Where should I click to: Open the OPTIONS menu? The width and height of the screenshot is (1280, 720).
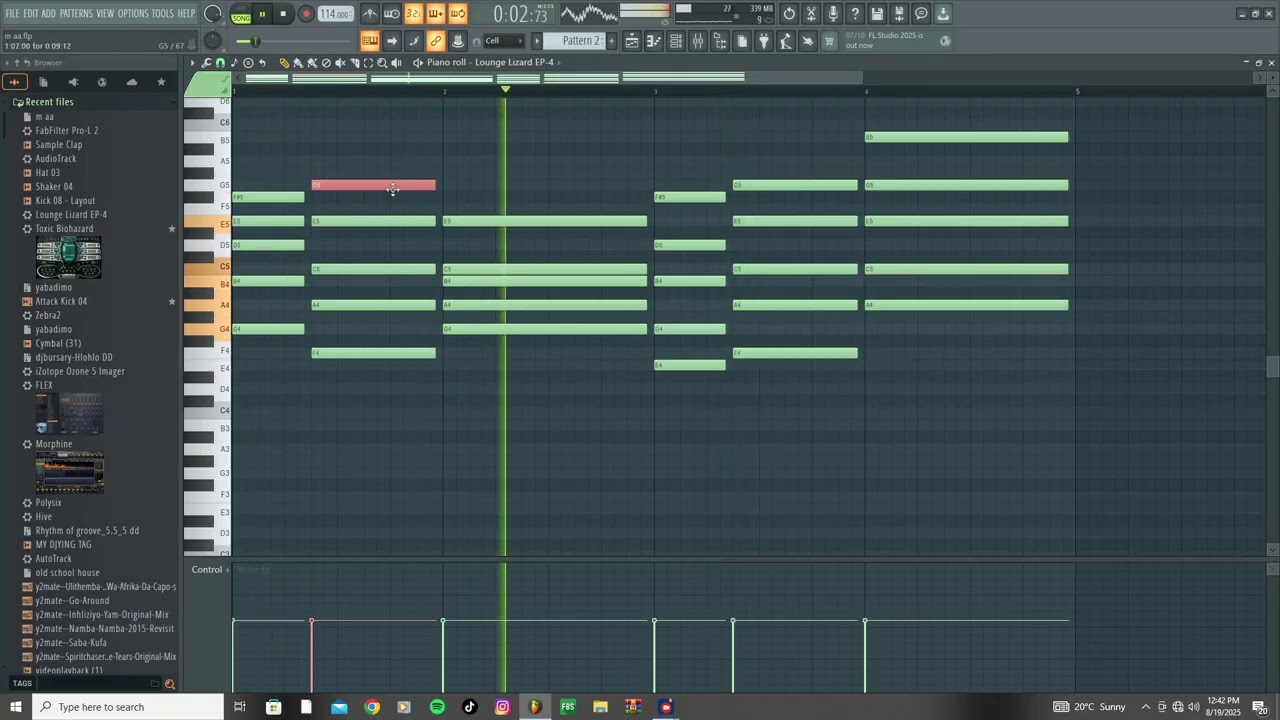tap(133, 13)
